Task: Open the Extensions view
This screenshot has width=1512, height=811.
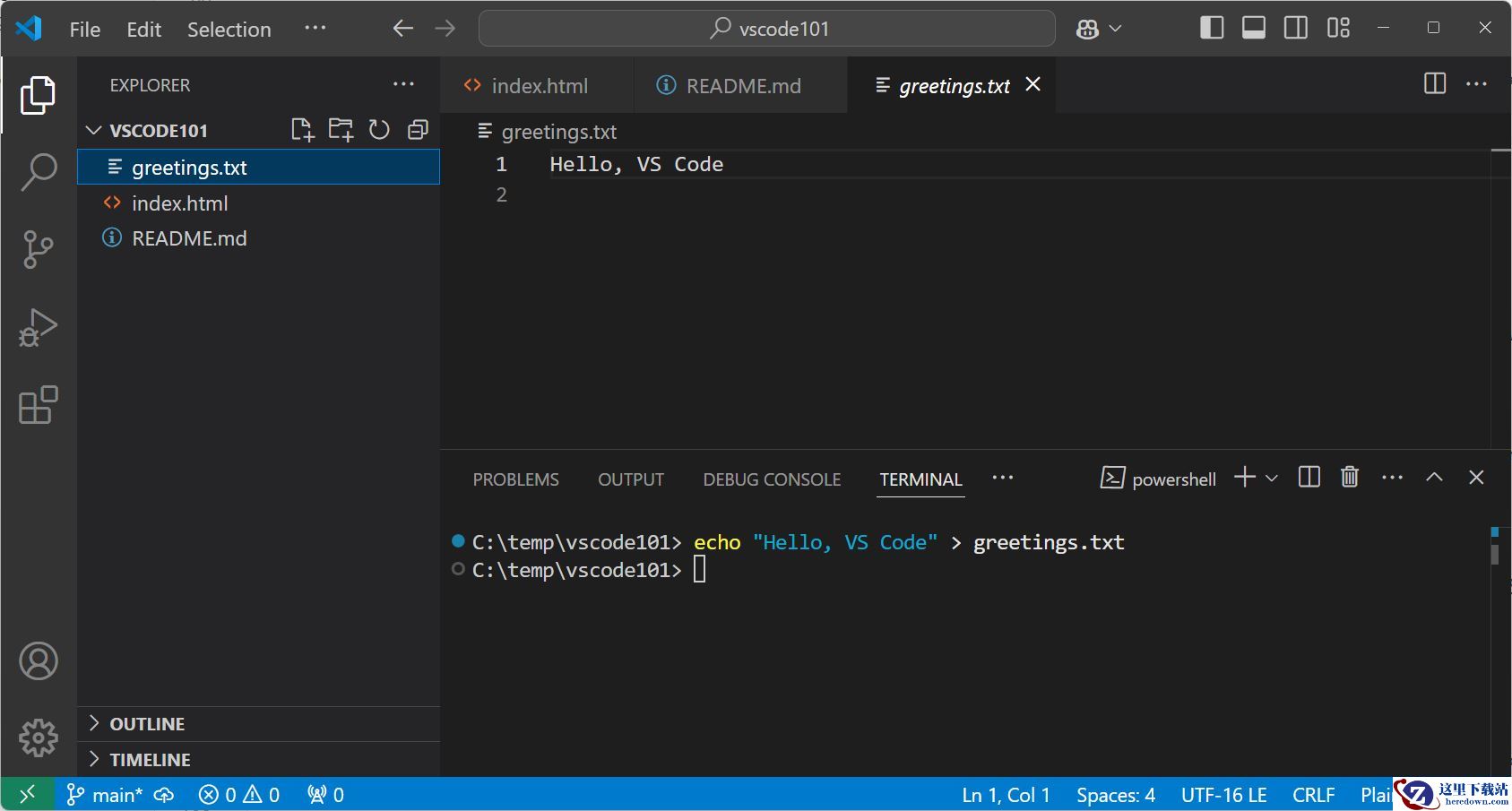Action: point(38,405)
